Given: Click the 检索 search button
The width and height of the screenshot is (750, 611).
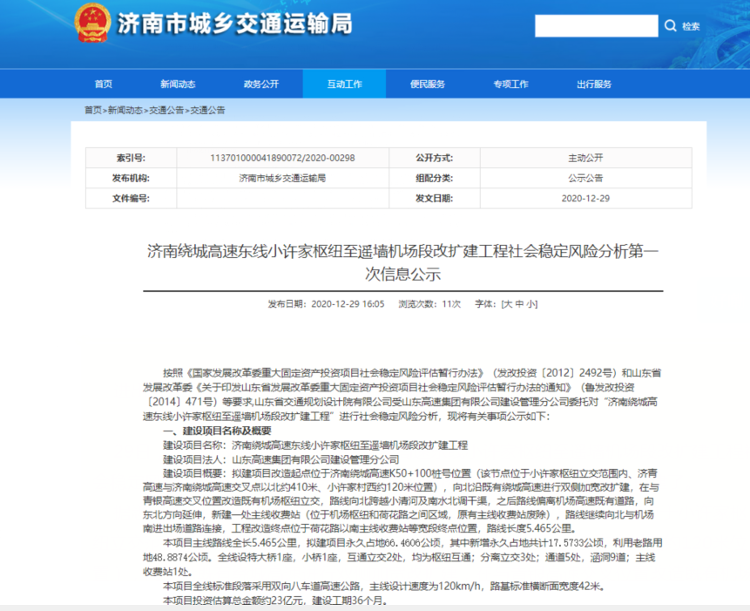Looking at the screenshot, I should click(x=690, y=26).
